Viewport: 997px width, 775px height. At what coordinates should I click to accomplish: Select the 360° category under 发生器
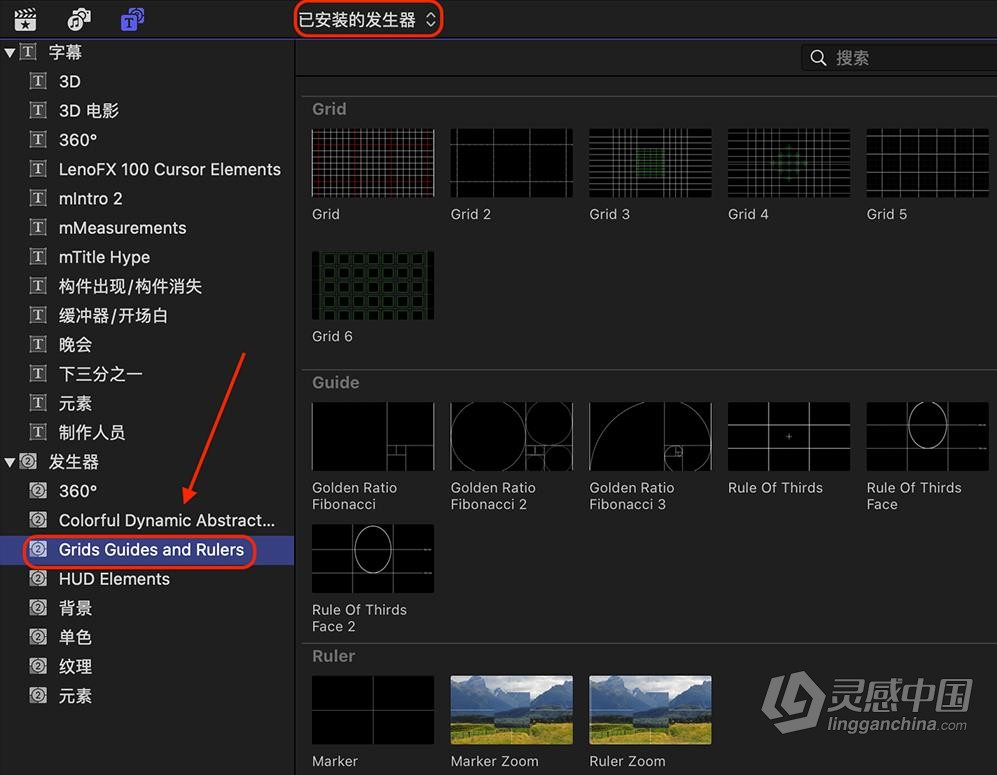click(x=78, y=491)
